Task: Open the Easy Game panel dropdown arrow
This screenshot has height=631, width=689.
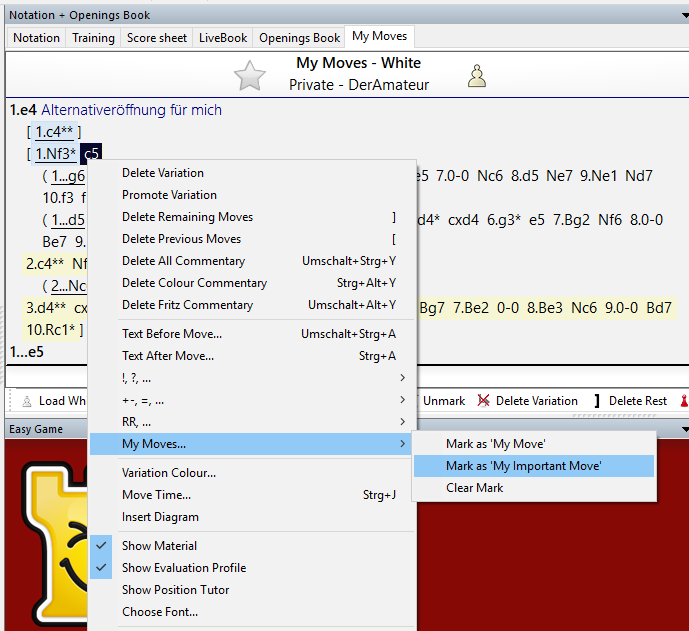Action: pyautogui.click(x=683, y=429)
